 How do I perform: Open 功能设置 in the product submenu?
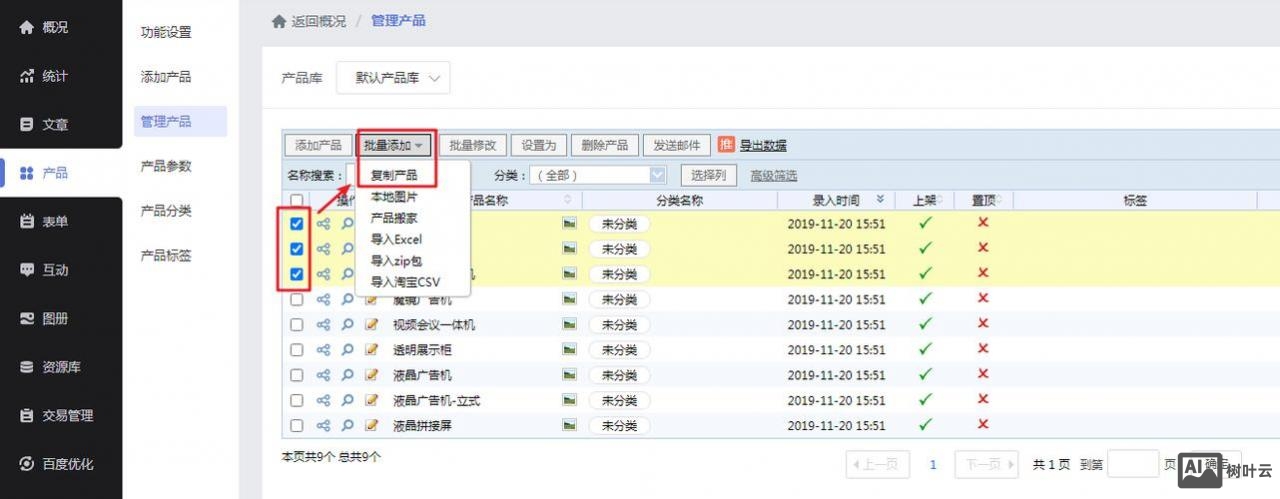click(166, 32)
